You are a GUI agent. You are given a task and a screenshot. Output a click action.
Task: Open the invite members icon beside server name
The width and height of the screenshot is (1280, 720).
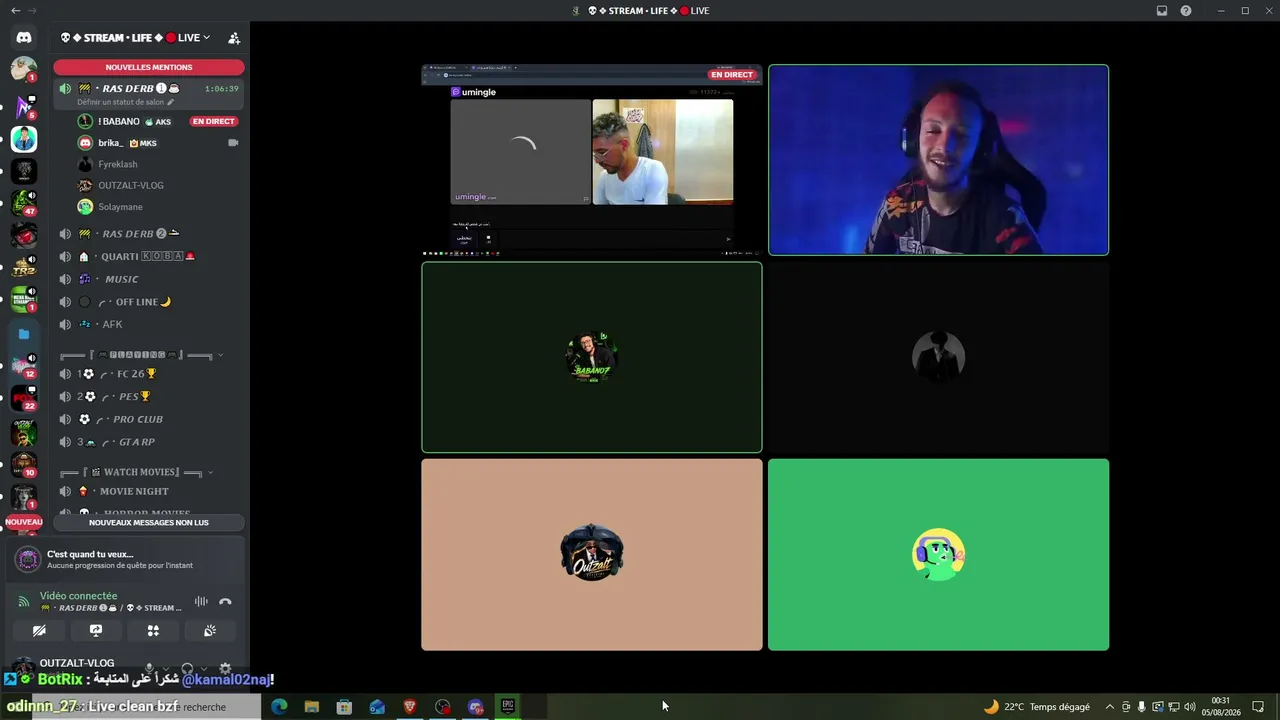(x=234, y=38)
